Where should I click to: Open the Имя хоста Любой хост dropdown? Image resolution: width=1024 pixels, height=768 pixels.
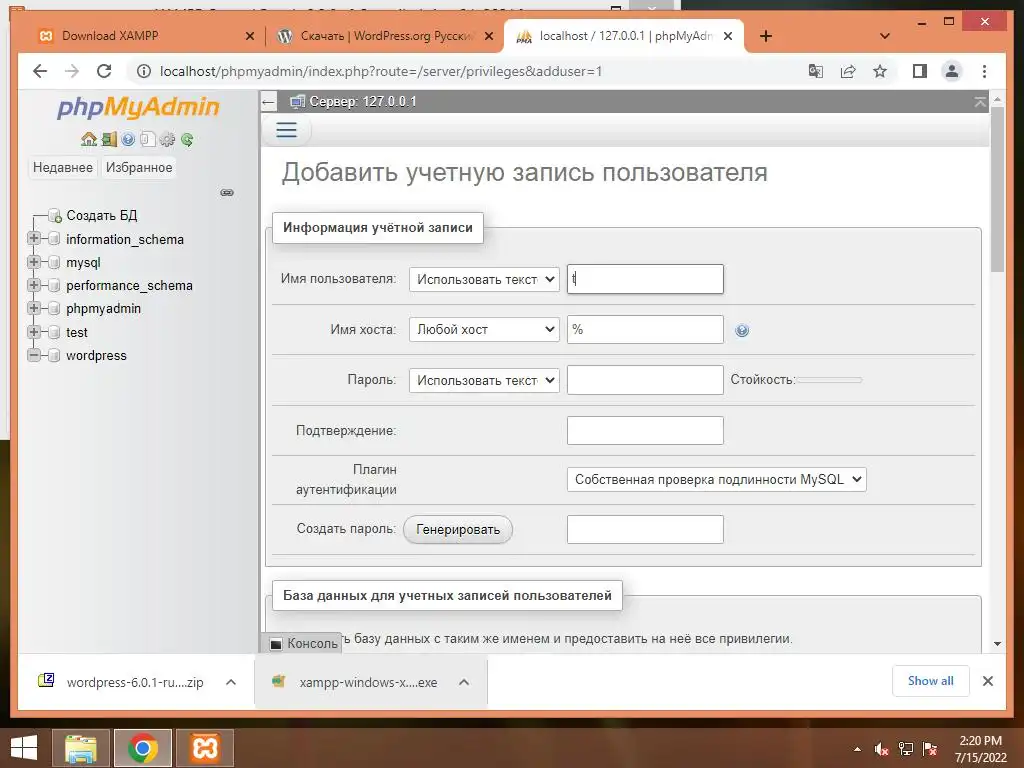484,329
